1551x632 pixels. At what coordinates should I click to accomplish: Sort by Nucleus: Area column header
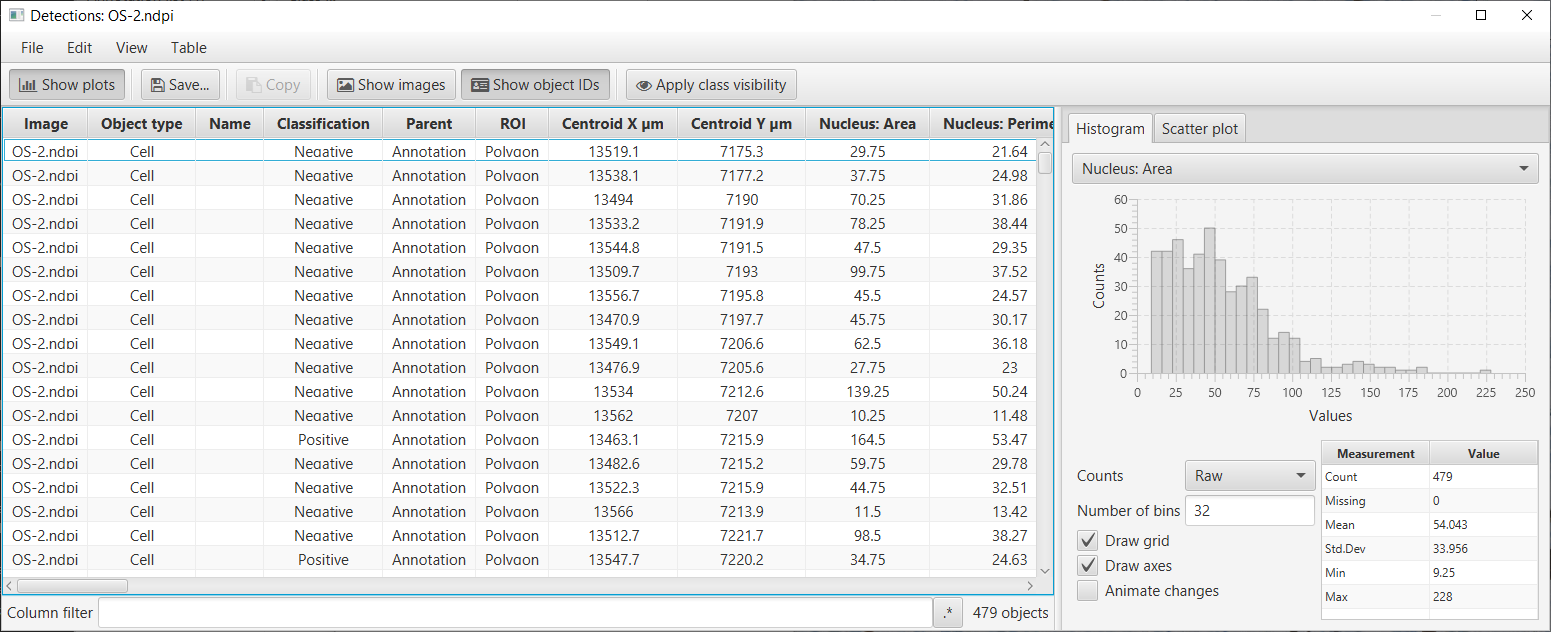[867, 124]
